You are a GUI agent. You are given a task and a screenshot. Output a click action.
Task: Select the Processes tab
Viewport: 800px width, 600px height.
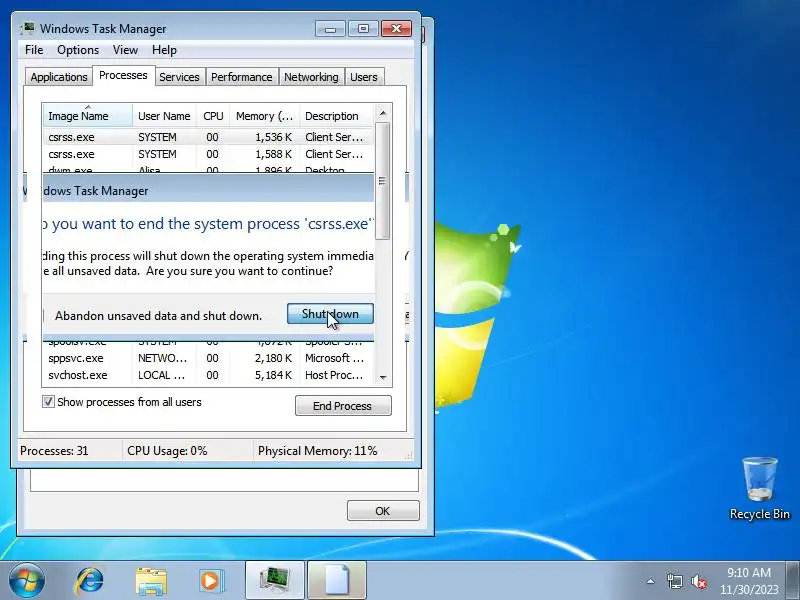(123, 76)
